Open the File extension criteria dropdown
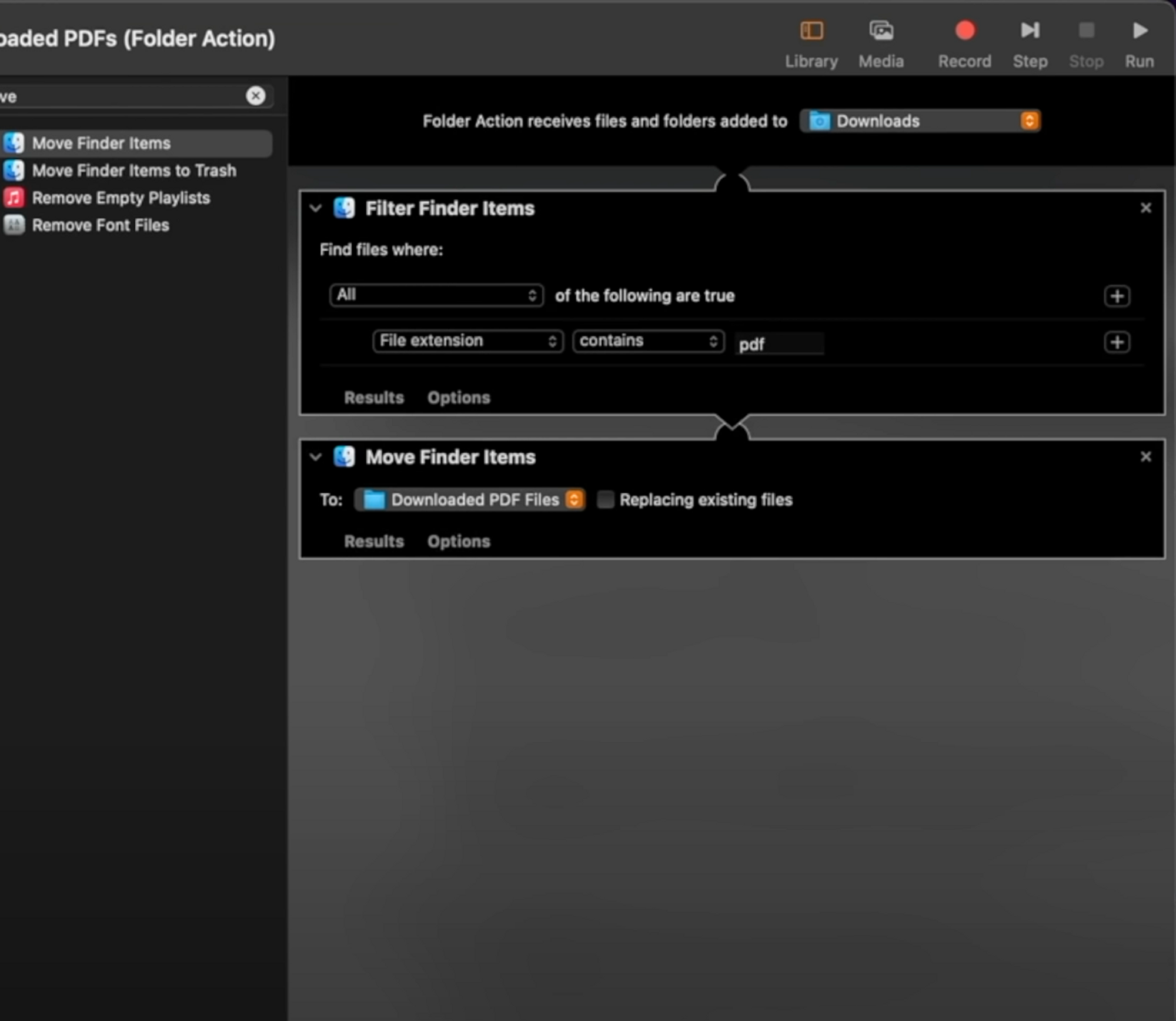This screenshot has width=1176, height=1021. pyautogui.click(x=468, y=341)
